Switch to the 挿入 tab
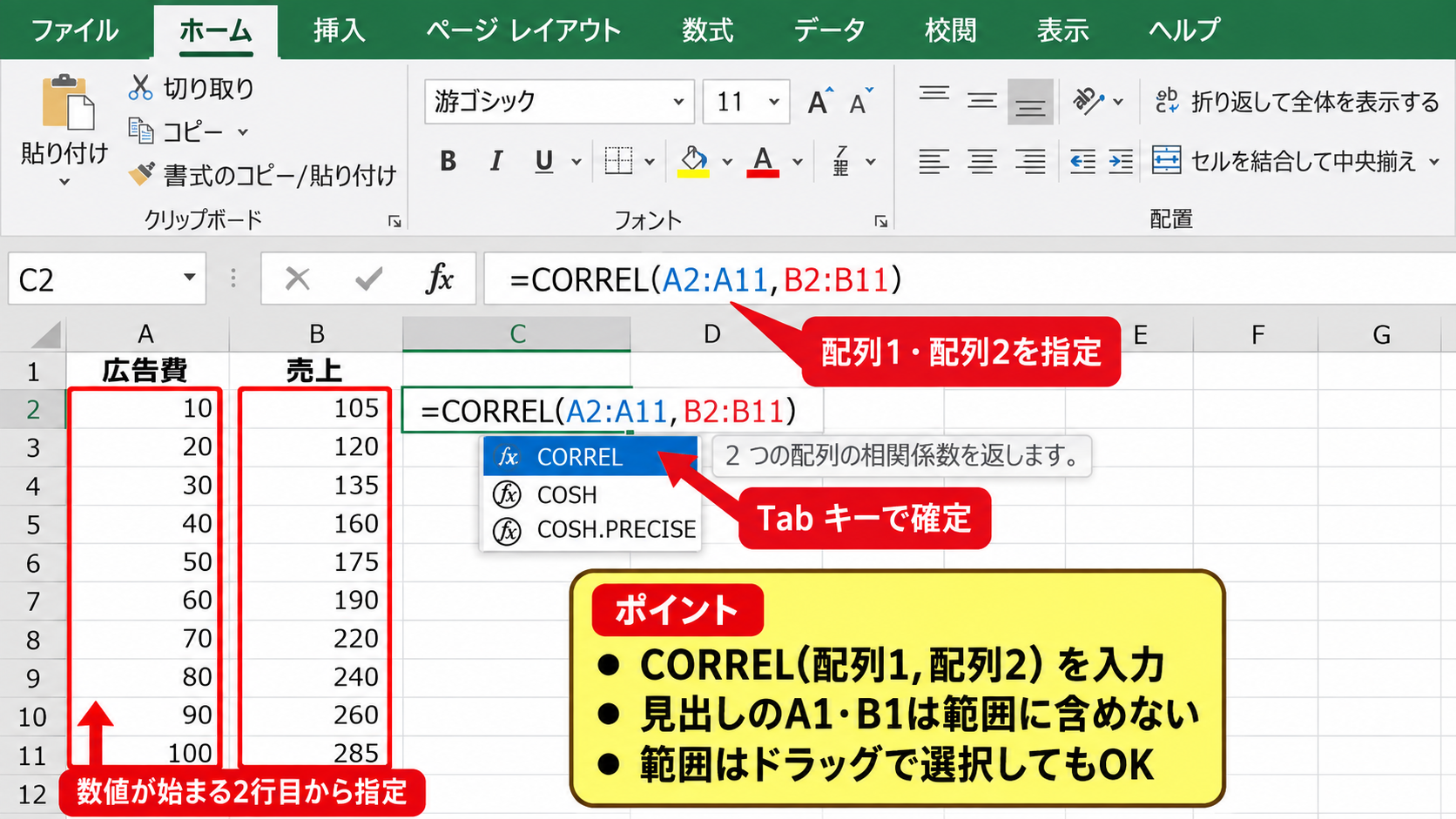The width and height of the screenshot is (1456, 819). click(x=339, y=30)
